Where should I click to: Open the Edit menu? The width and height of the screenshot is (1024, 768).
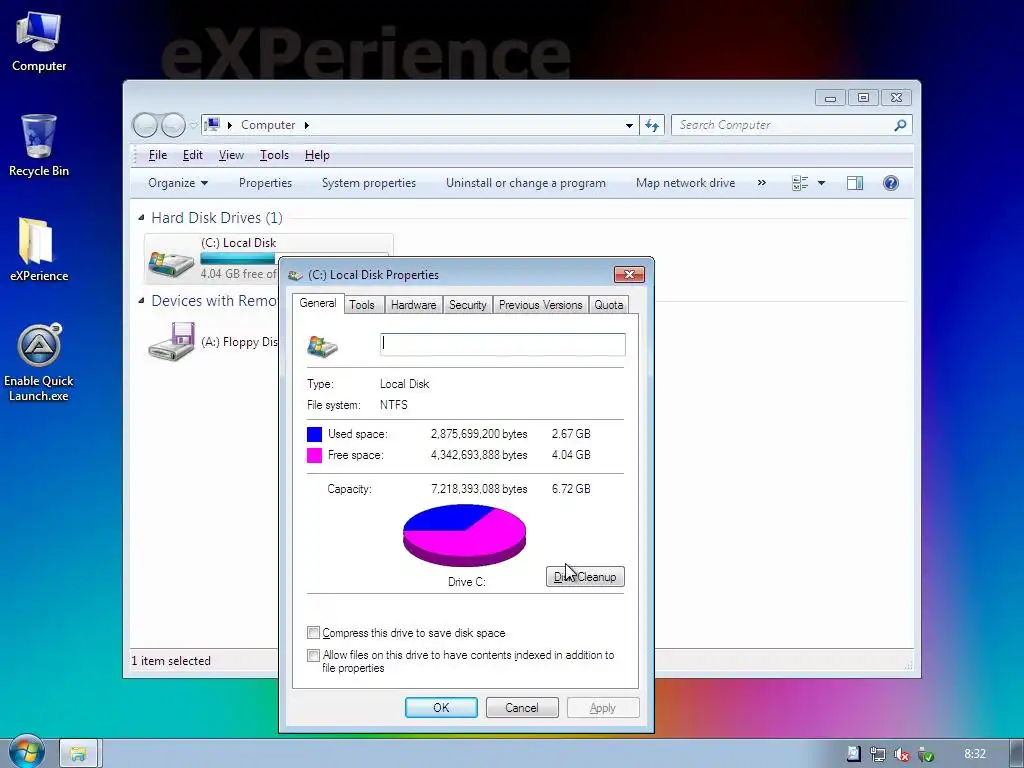[x=192, y=155]
